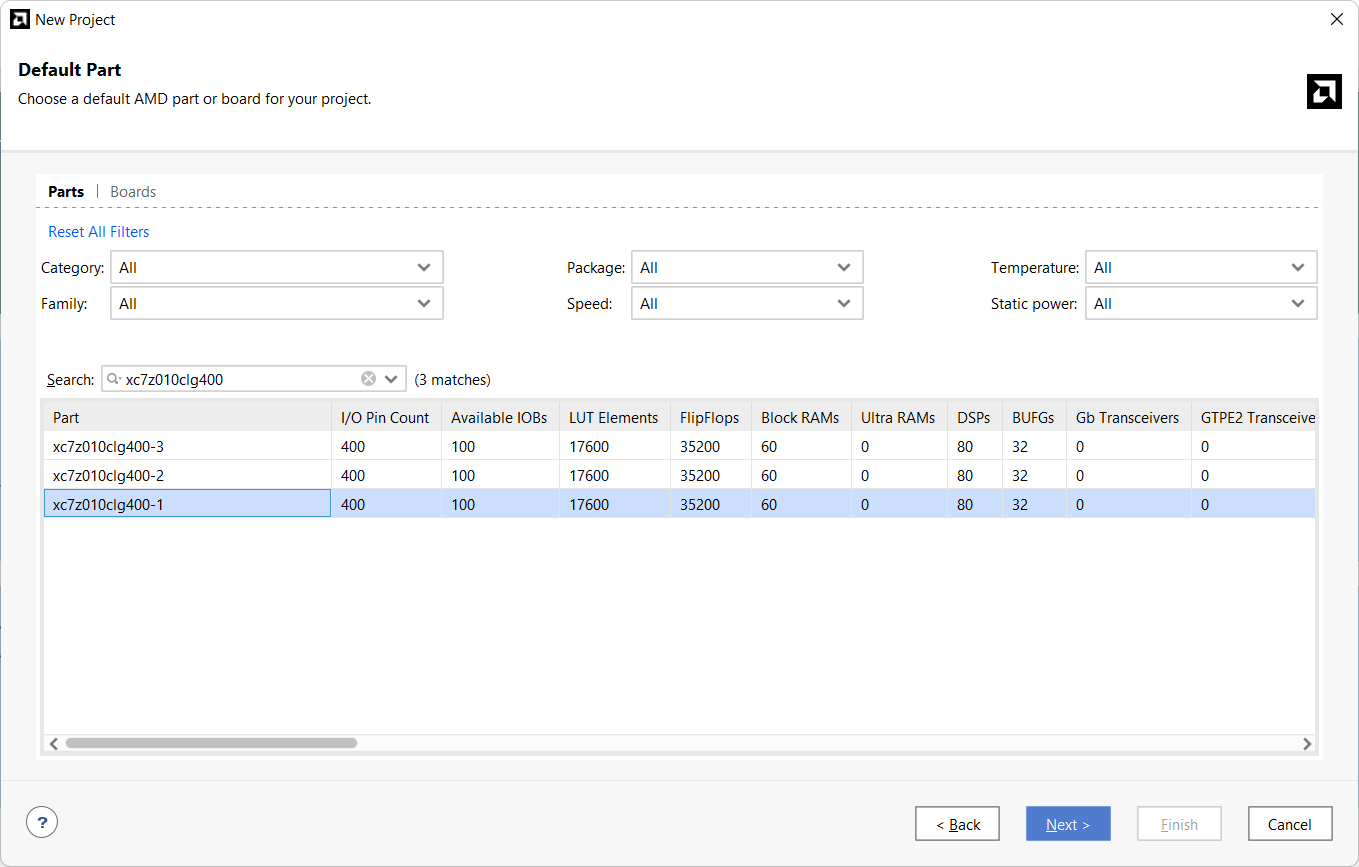1359x867 pixels.
Task: Open the Temperature dropdown
Action: (1200, 268)
